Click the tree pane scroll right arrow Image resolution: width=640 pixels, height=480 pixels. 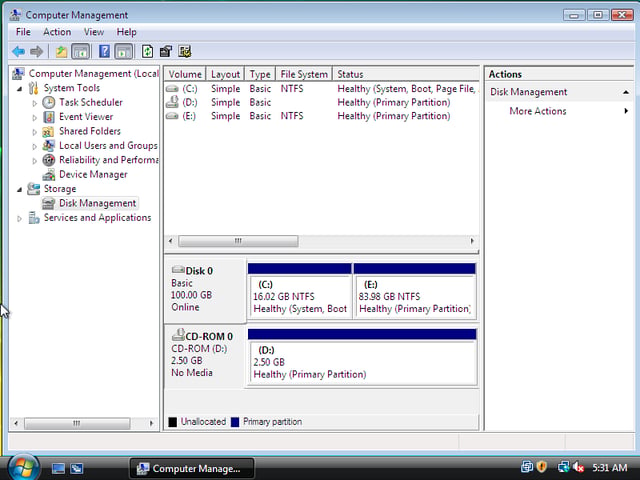[x=151, y=423]
